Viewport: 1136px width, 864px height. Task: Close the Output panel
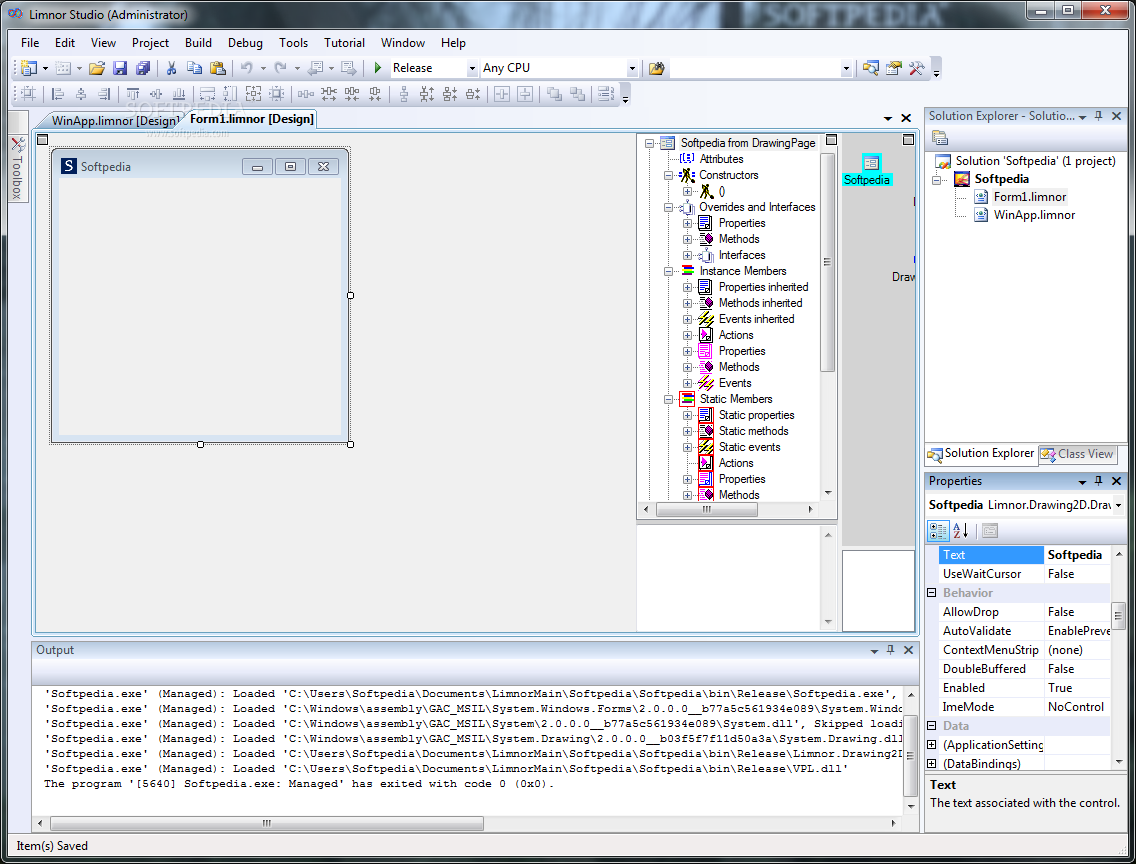point(908,650)
